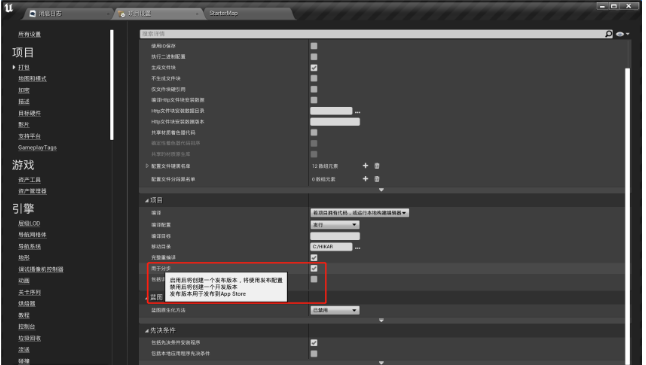Click the Unreal Engine logo icon

coord(9,8)
